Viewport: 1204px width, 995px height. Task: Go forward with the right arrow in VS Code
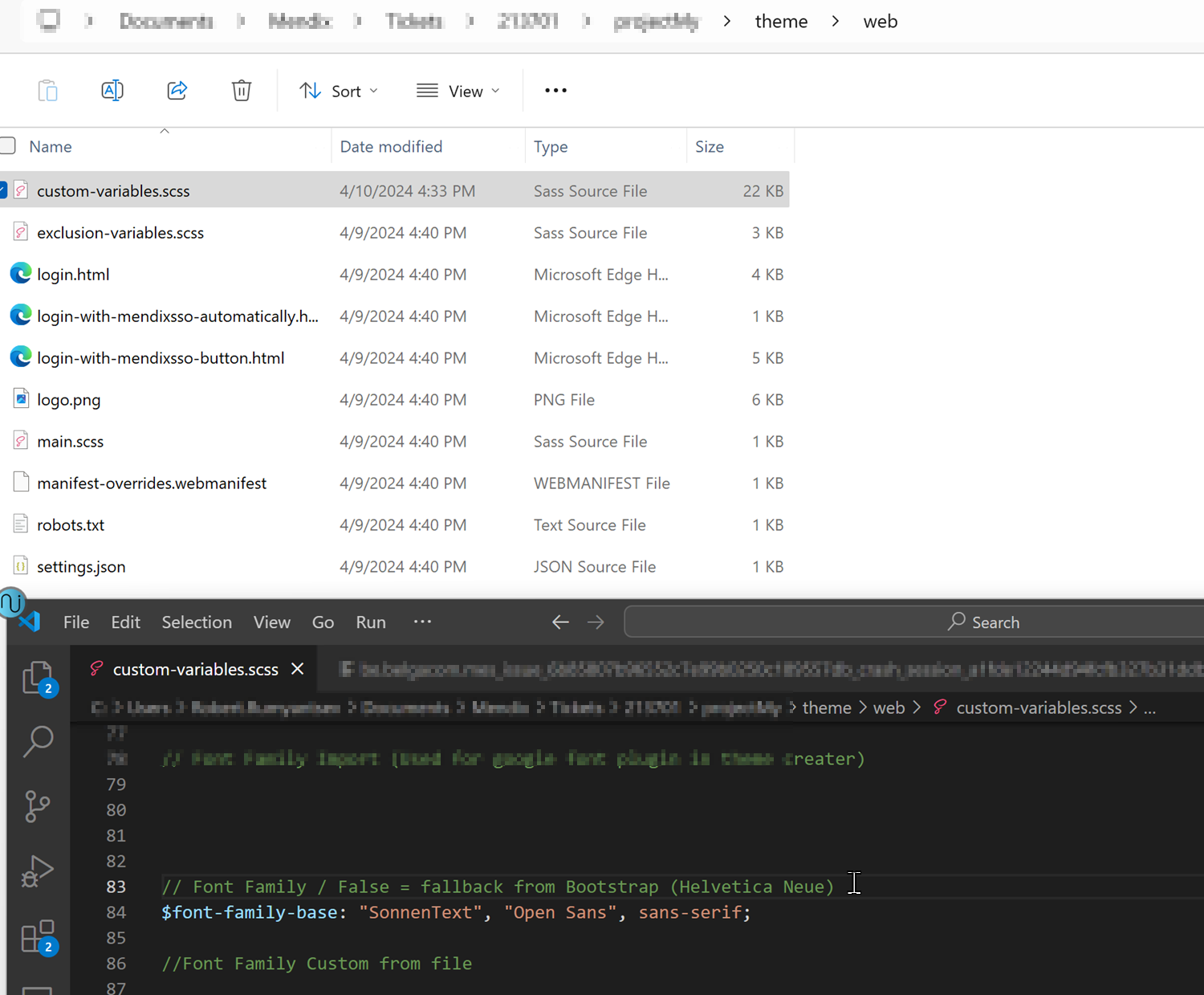click(x=596, y=622)
